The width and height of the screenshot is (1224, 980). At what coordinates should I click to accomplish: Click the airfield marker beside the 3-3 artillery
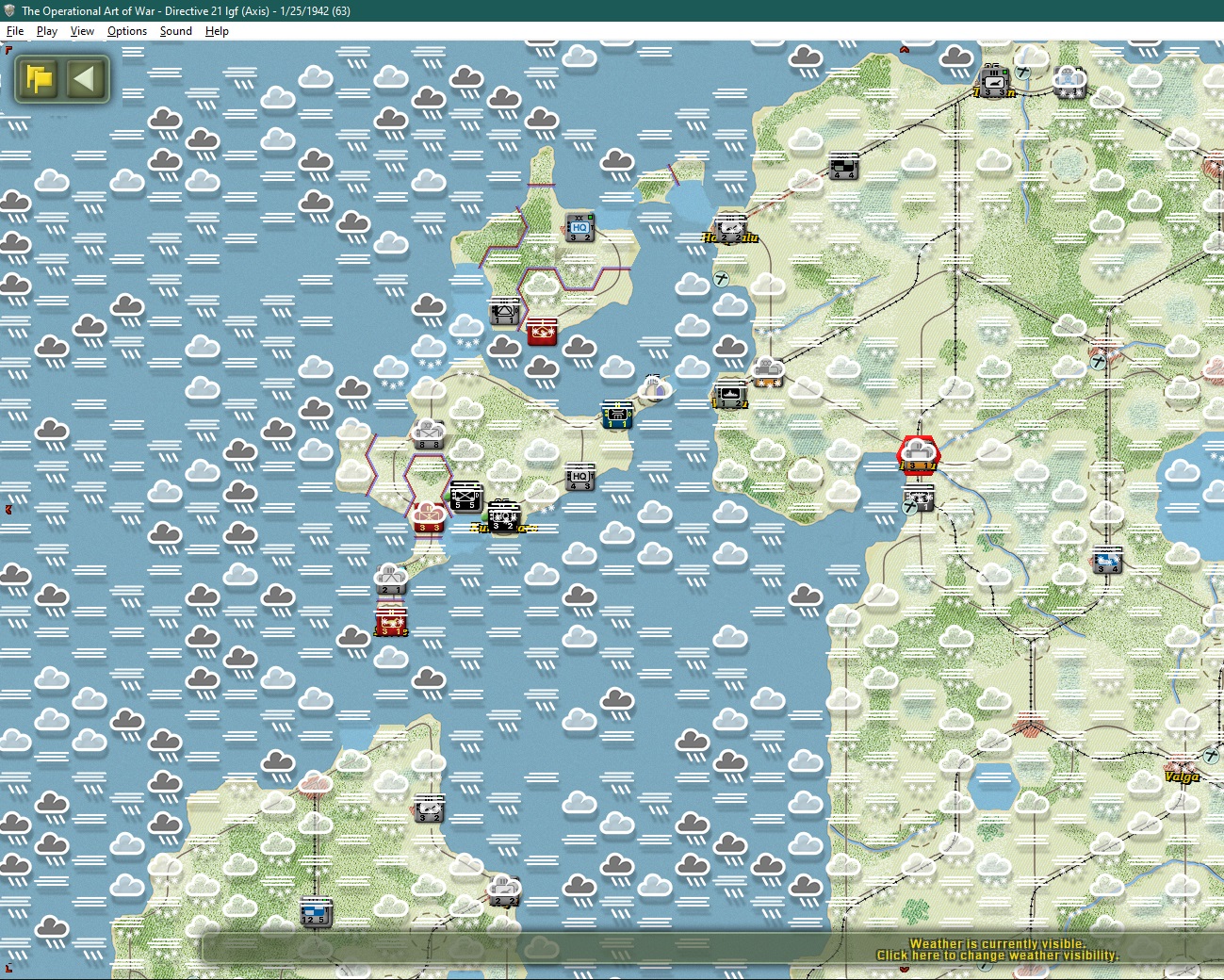[1022, 72]
